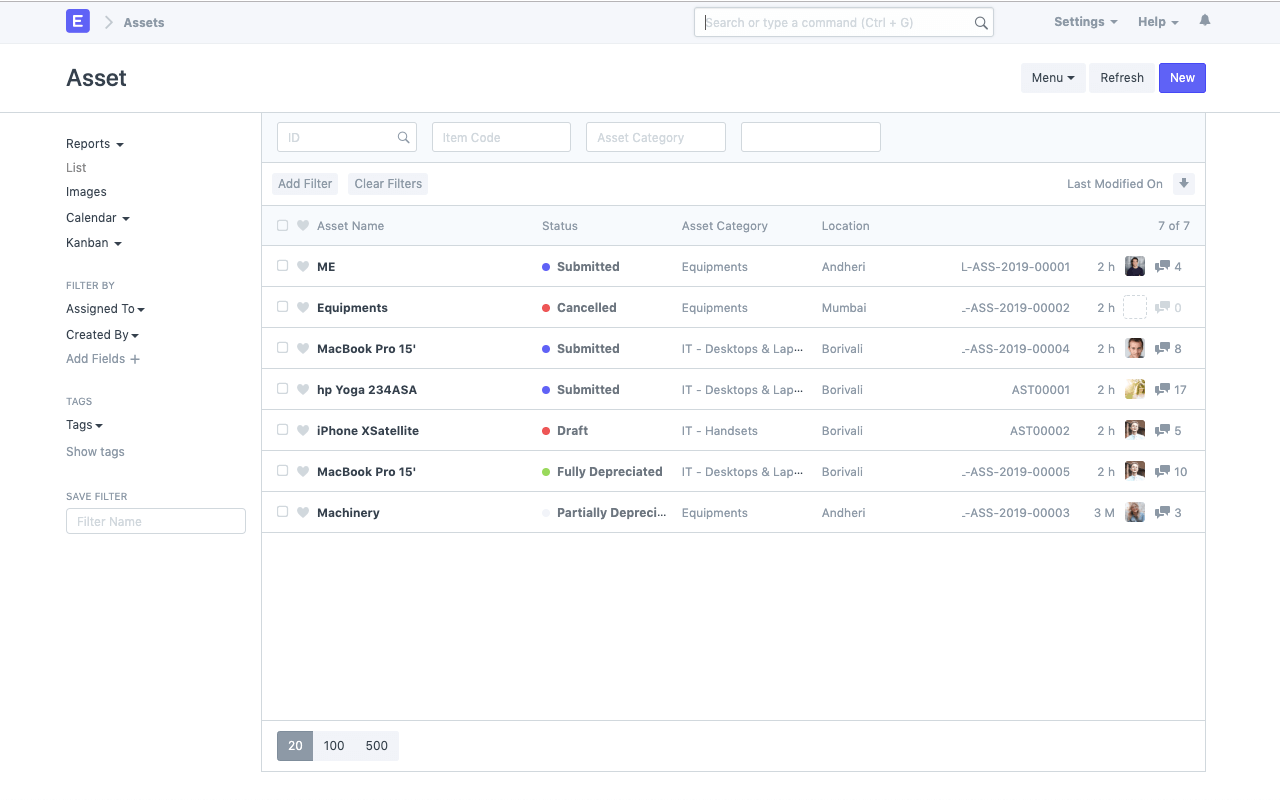Screen dimensions: 1280x800
Task: Open the notifications bell icon
Action: (1205, 21)
